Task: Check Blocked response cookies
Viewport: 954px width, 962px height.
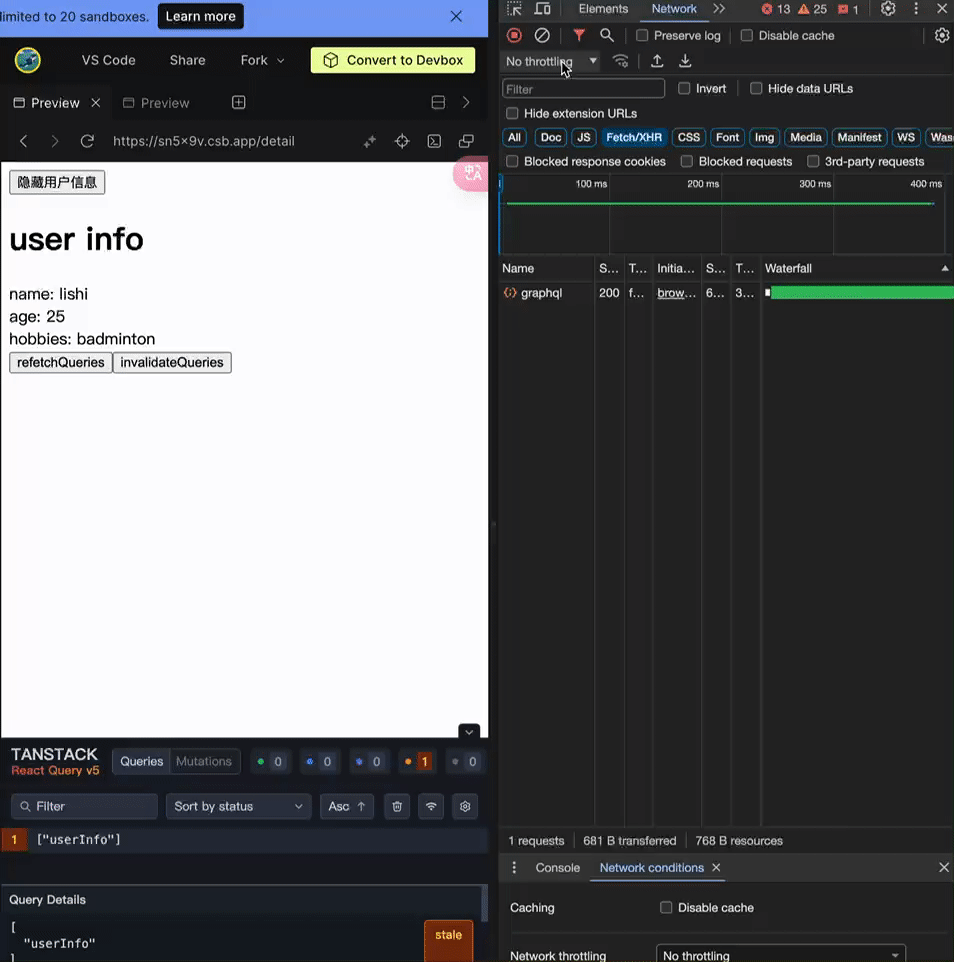Action: click(x=512, y=161)
